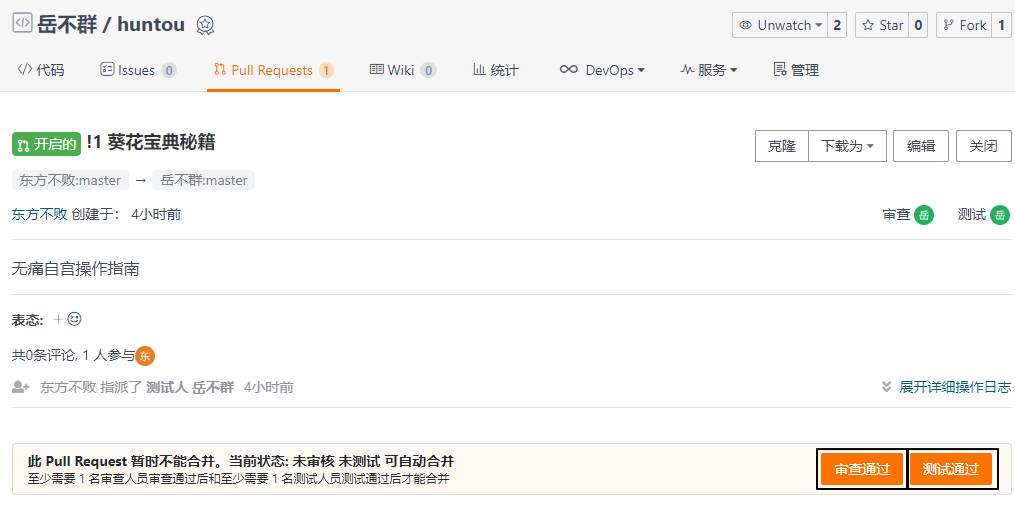The image size is (1015, 505).
Task: Toggle Unwatch for this repository
Action: [x=779, y=25]
